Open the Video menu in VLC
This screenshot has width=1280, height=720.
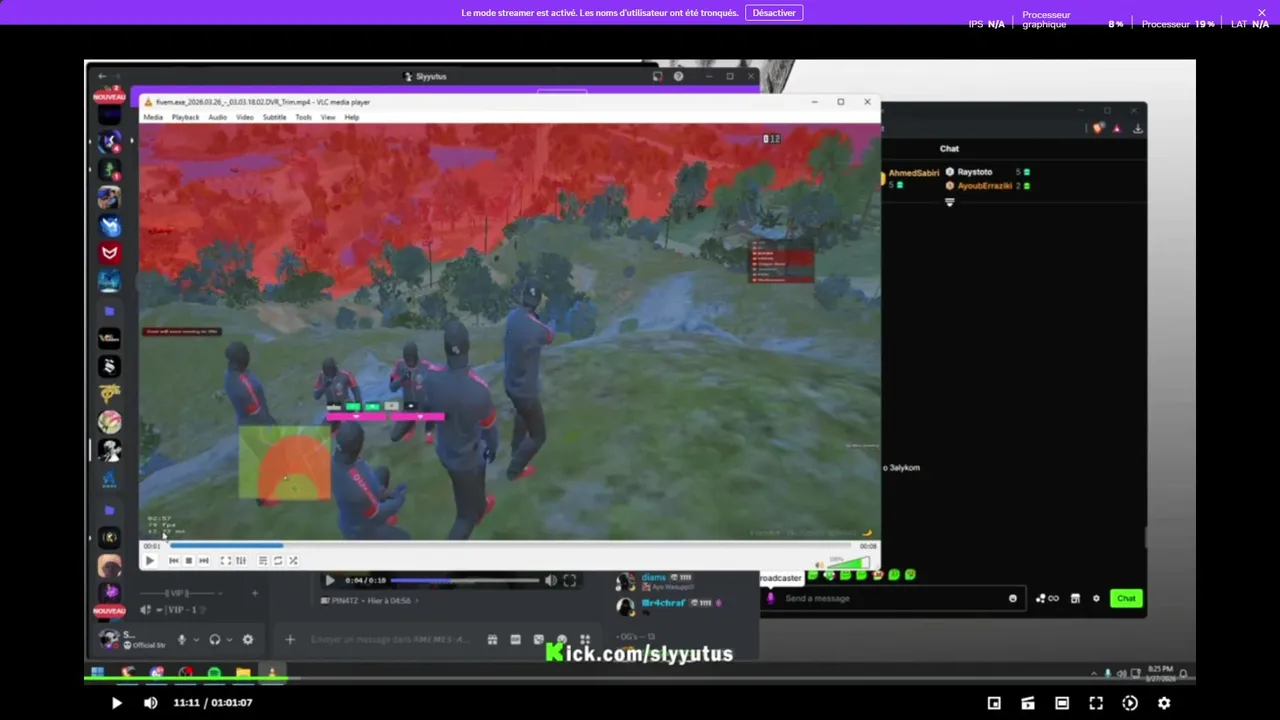[x=245, y=117]
